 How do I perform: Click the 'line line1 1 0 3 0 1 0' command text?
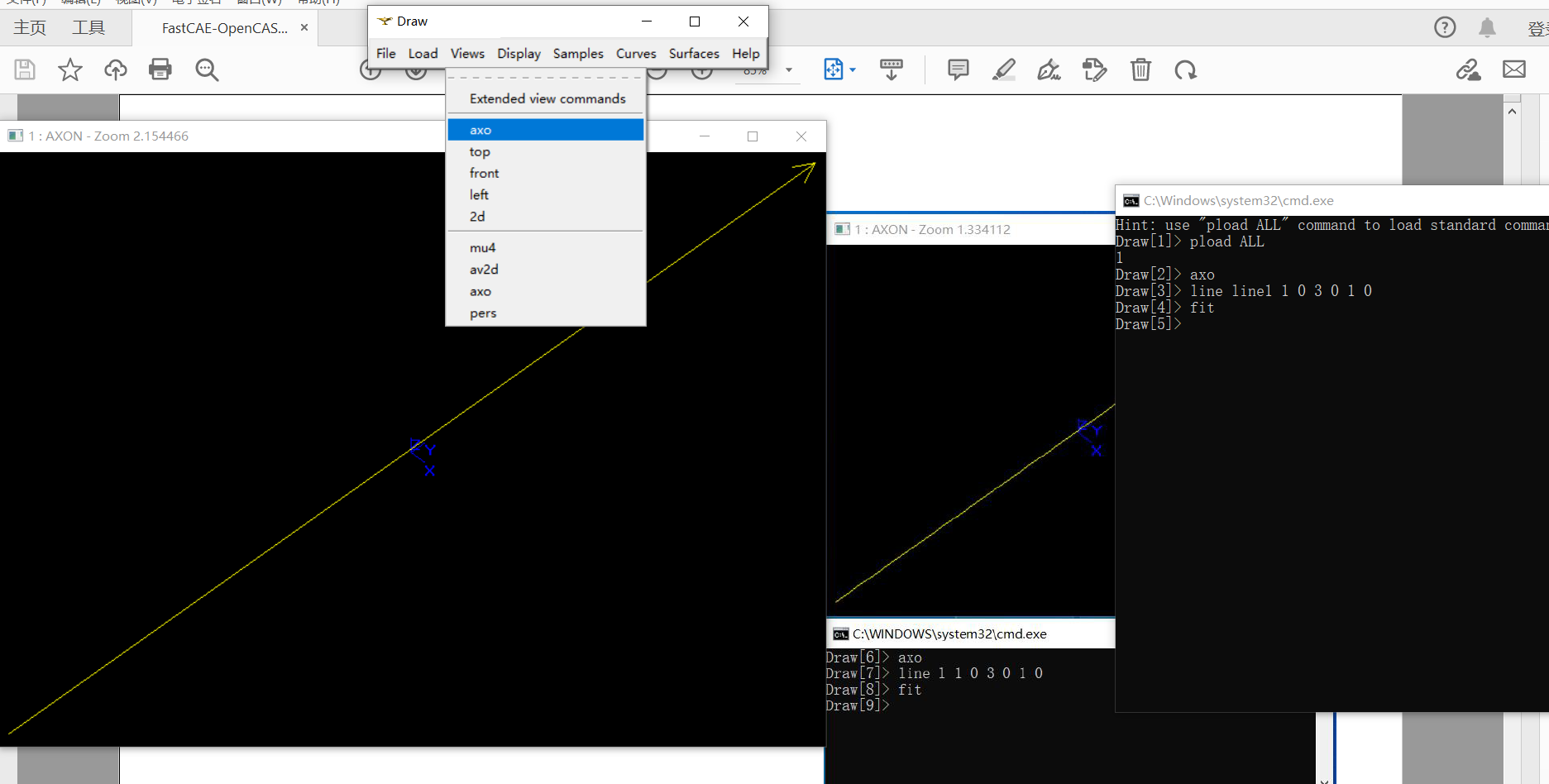coord(1281,291)
